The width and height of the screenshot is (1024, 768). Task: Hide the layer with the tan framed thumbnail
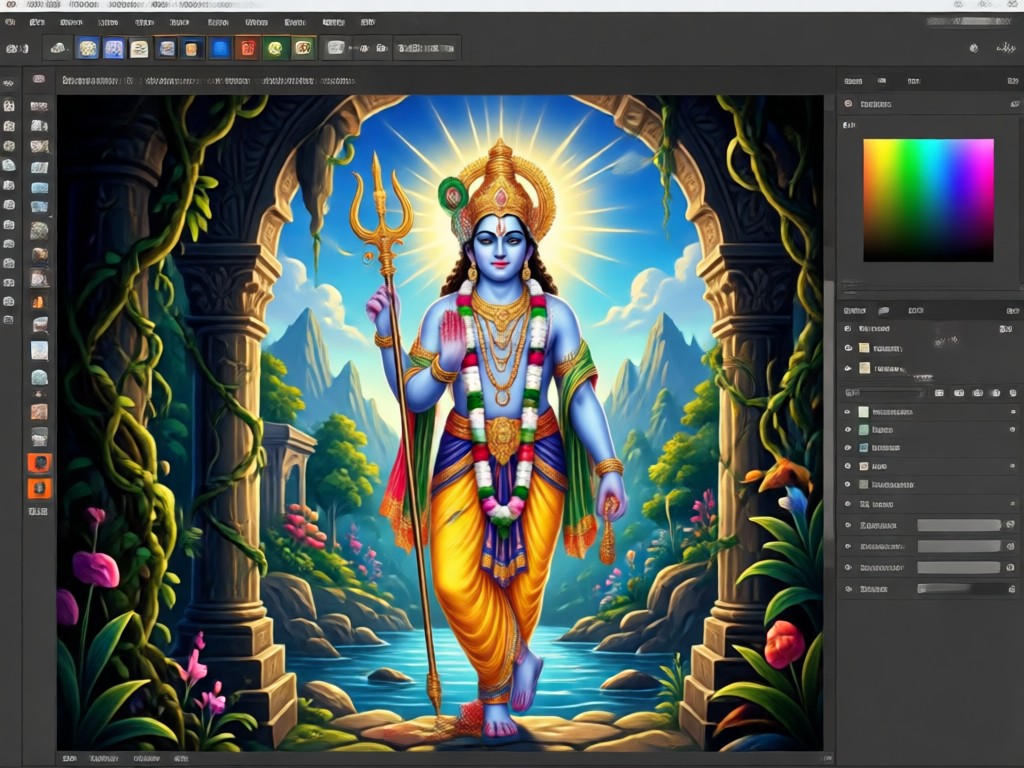(848, 466)
